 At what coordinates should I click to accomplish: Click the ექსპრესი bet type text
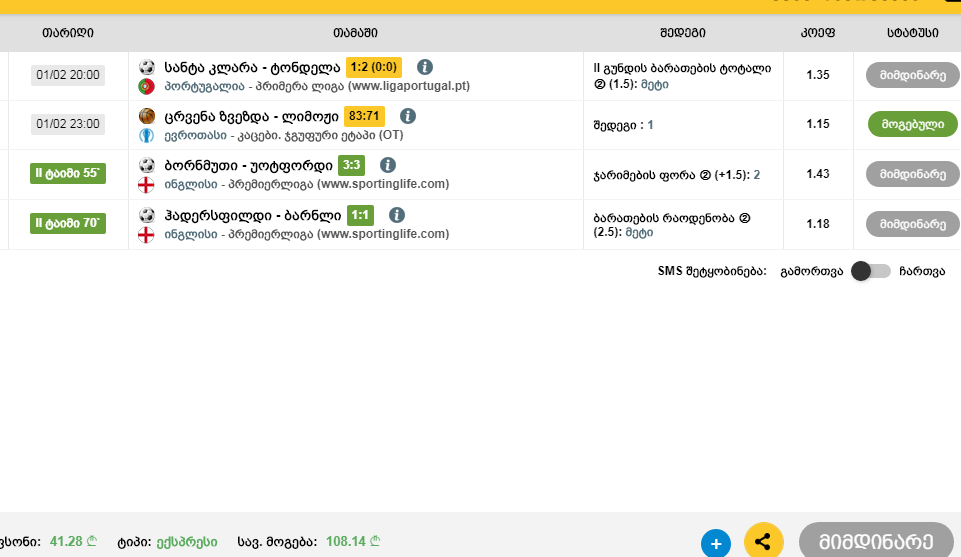(x=187, y=542)
